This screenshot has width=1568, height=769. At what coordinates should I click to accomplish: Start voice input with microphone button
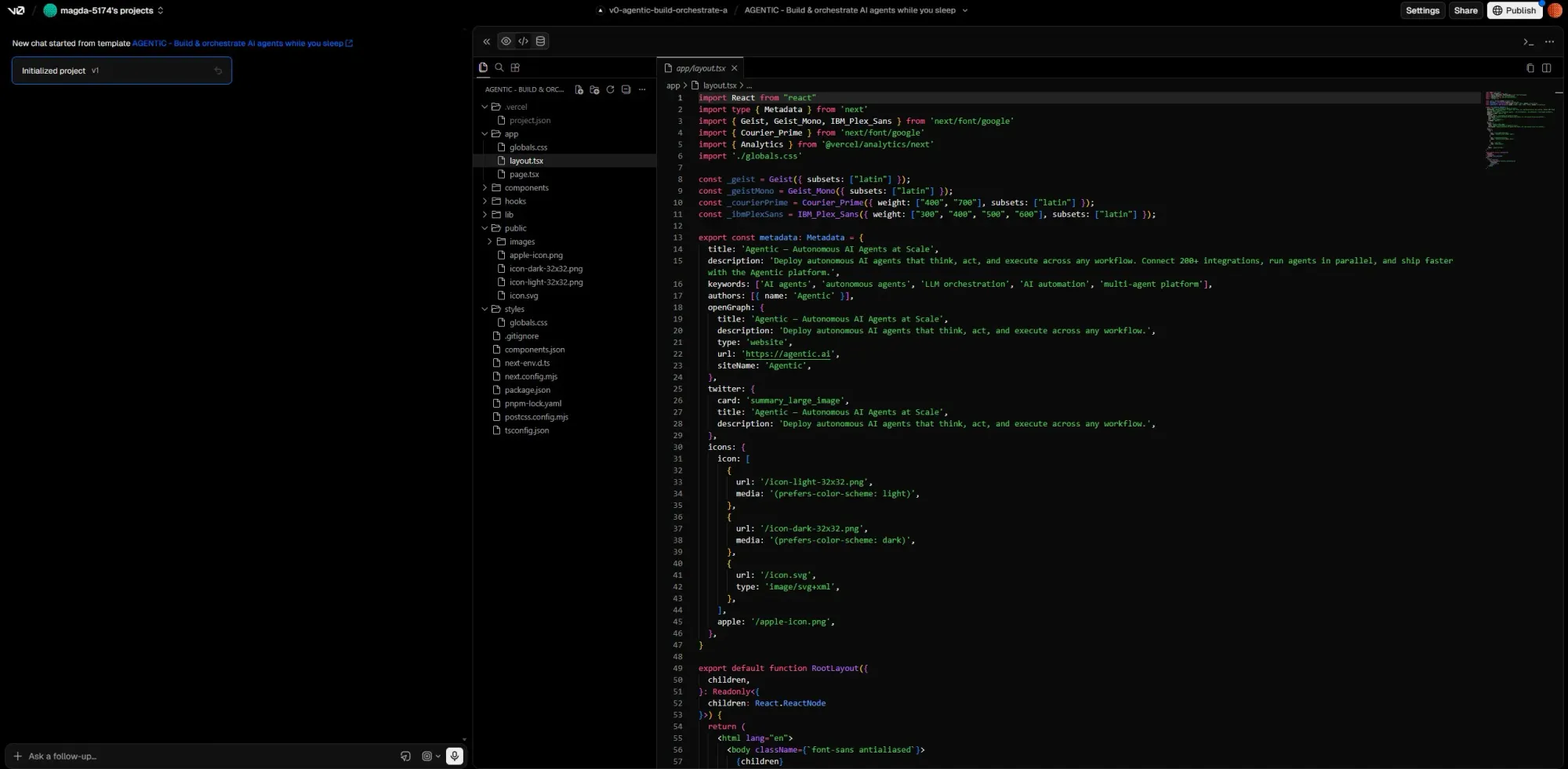[455, 756]
